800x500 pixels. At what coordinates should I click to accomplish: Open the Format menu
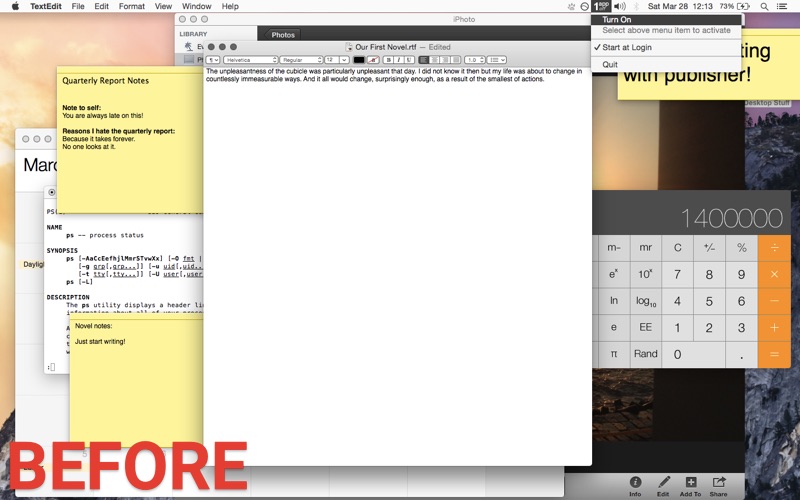(132, 6)
